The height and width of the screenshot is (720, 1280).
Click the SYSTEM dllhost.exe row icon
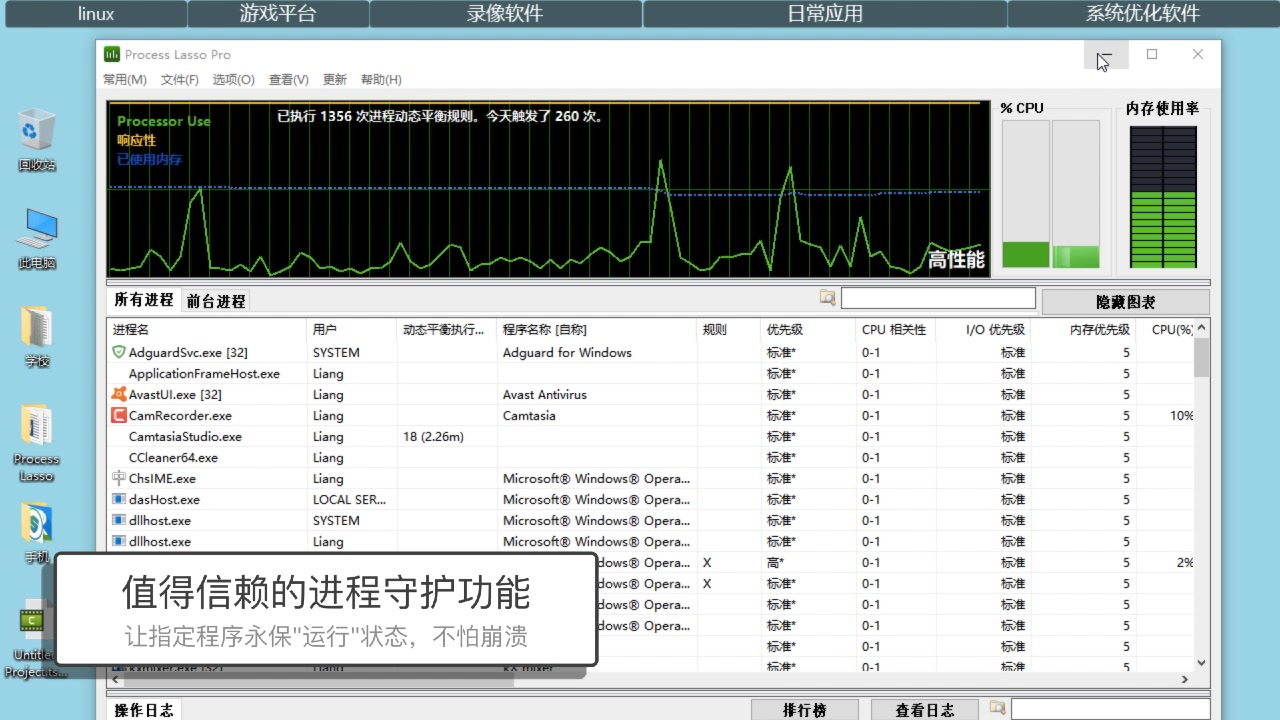(119, 520)
